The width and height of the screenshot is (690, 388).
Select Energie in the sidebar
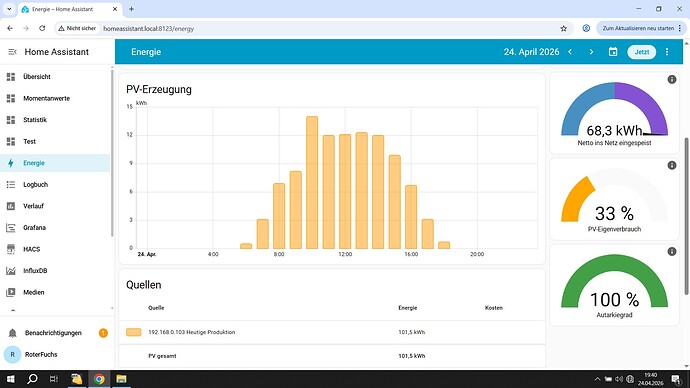coord(55,163)
